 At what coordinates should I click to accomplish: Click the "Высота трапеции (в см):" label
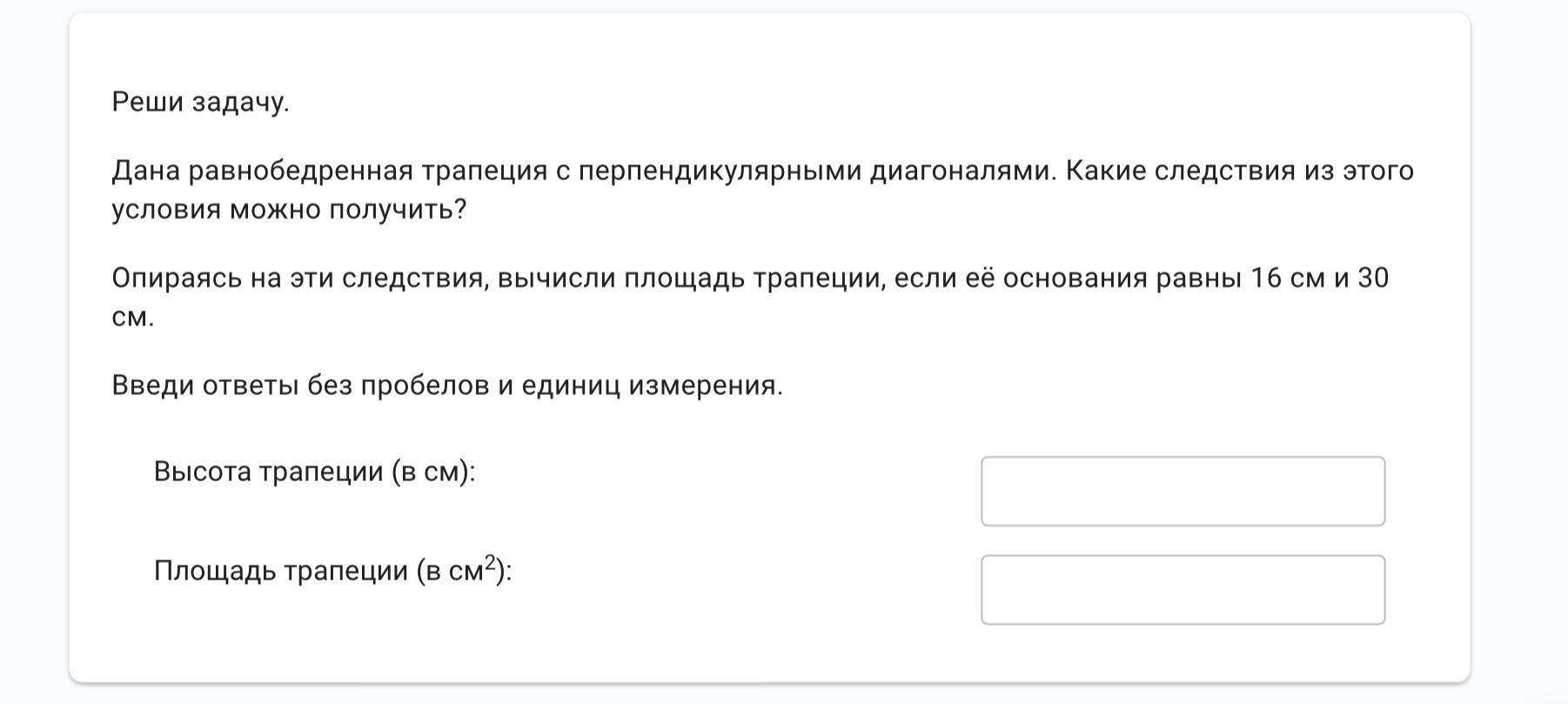[314, 472]
